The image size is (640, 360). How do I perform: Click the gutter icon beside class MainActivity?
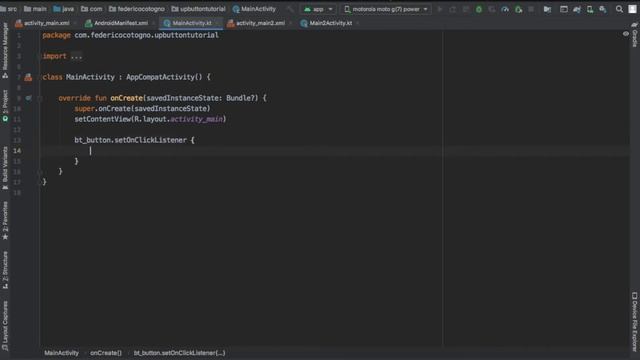pos(28,77)
